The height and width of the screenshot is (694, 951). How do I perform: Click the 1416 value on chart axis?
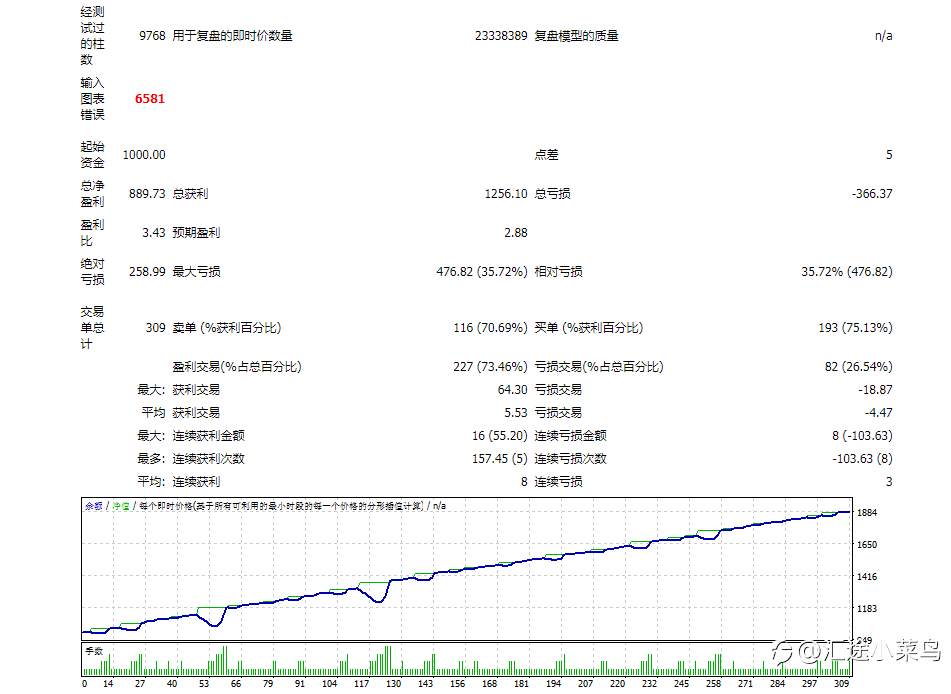pyautogui.click(x=867, y=577)
